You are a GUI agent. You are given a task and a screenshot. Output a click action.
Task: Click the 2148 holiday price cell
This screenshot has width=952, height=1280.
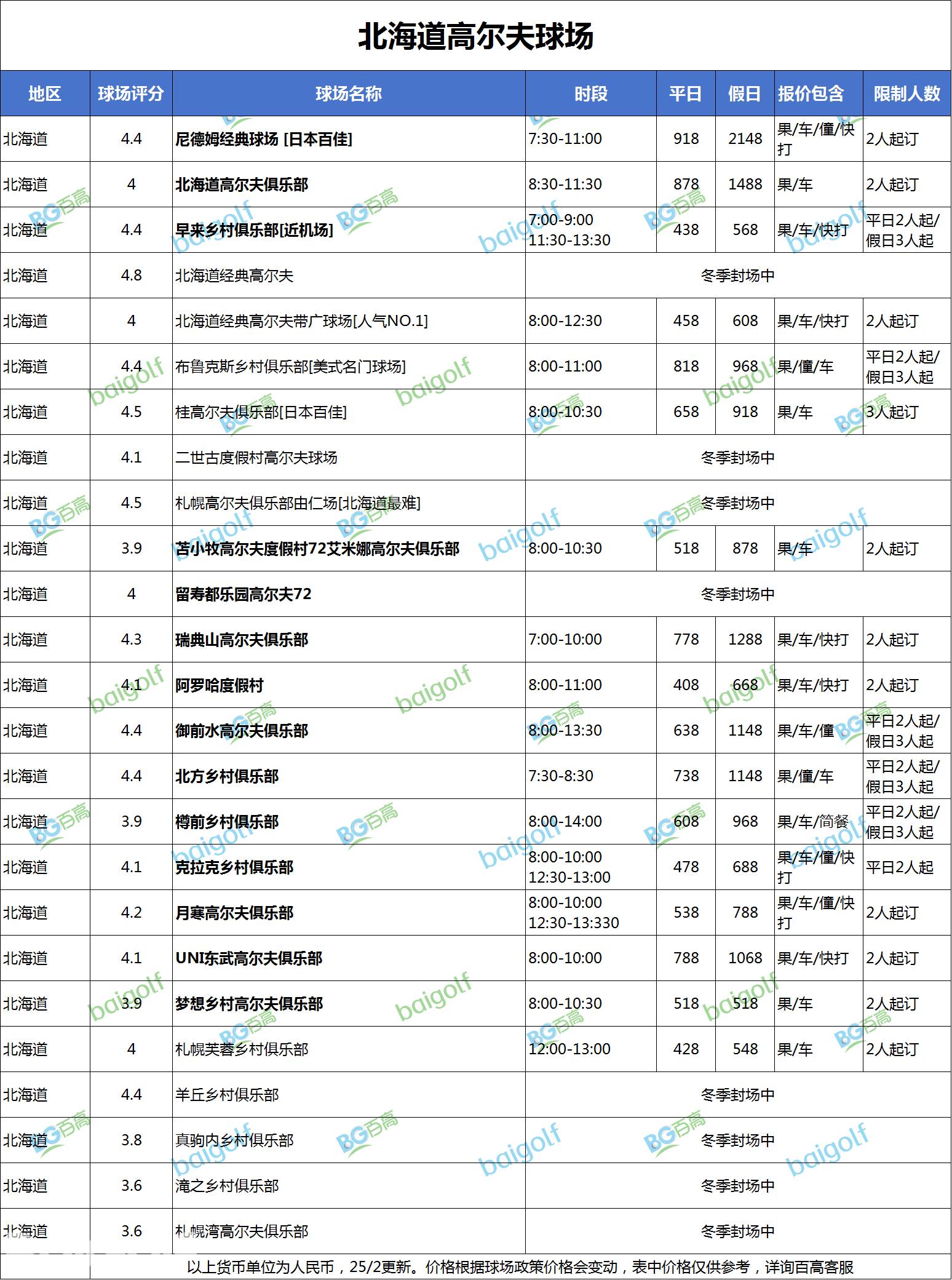pyautogui.click(x=745, y=139)
